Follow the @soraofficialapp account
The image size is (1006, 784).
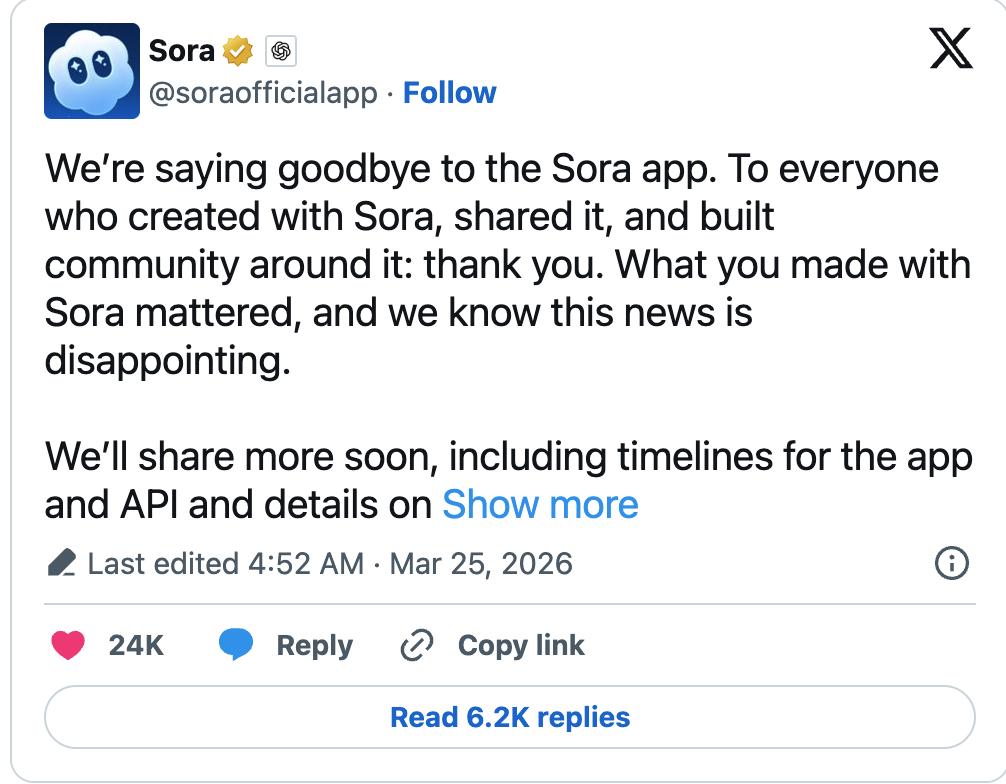pos(450,93)
